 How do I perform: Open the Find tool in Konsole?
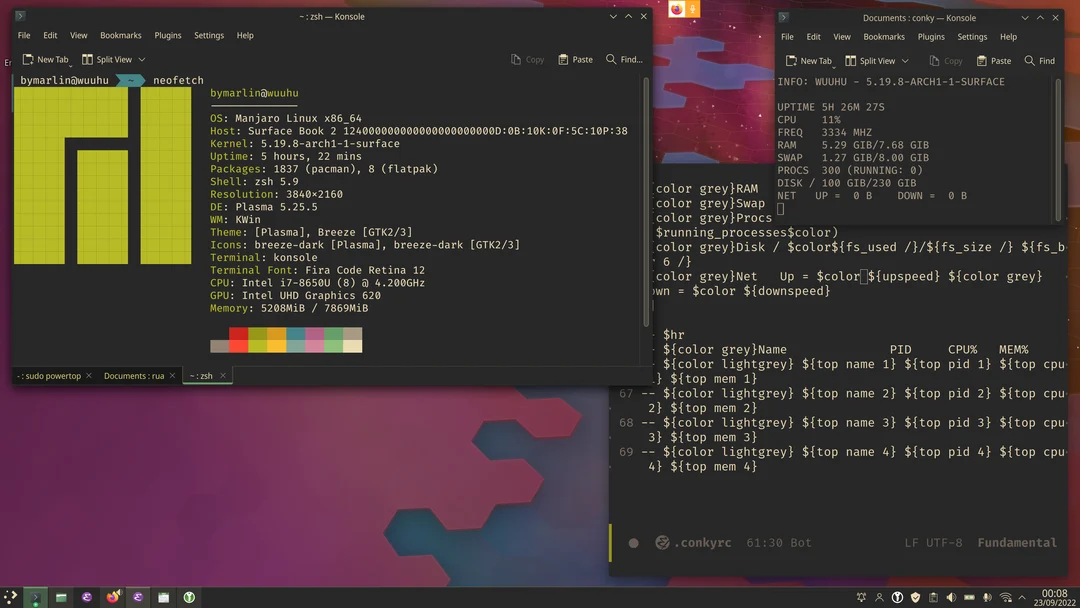click(x=623, y=59)
